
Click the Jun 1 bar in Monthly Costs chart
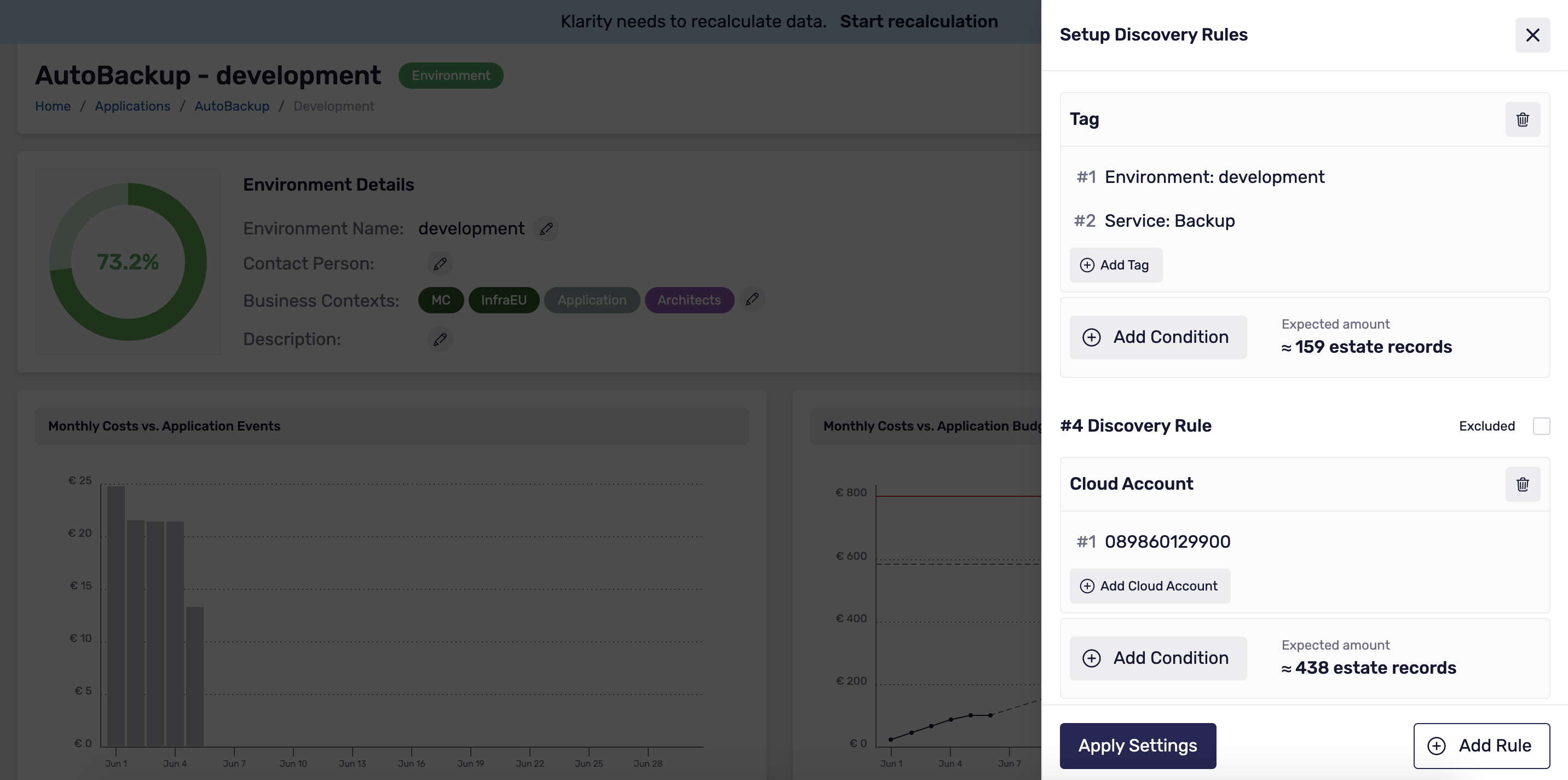(116, 616)
